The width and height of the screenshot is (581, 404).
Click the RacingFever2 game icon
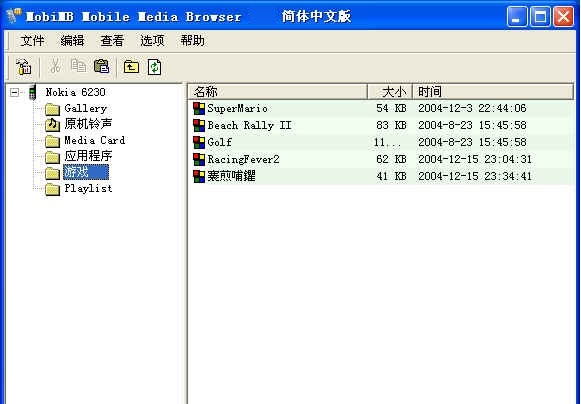(199, 159)
